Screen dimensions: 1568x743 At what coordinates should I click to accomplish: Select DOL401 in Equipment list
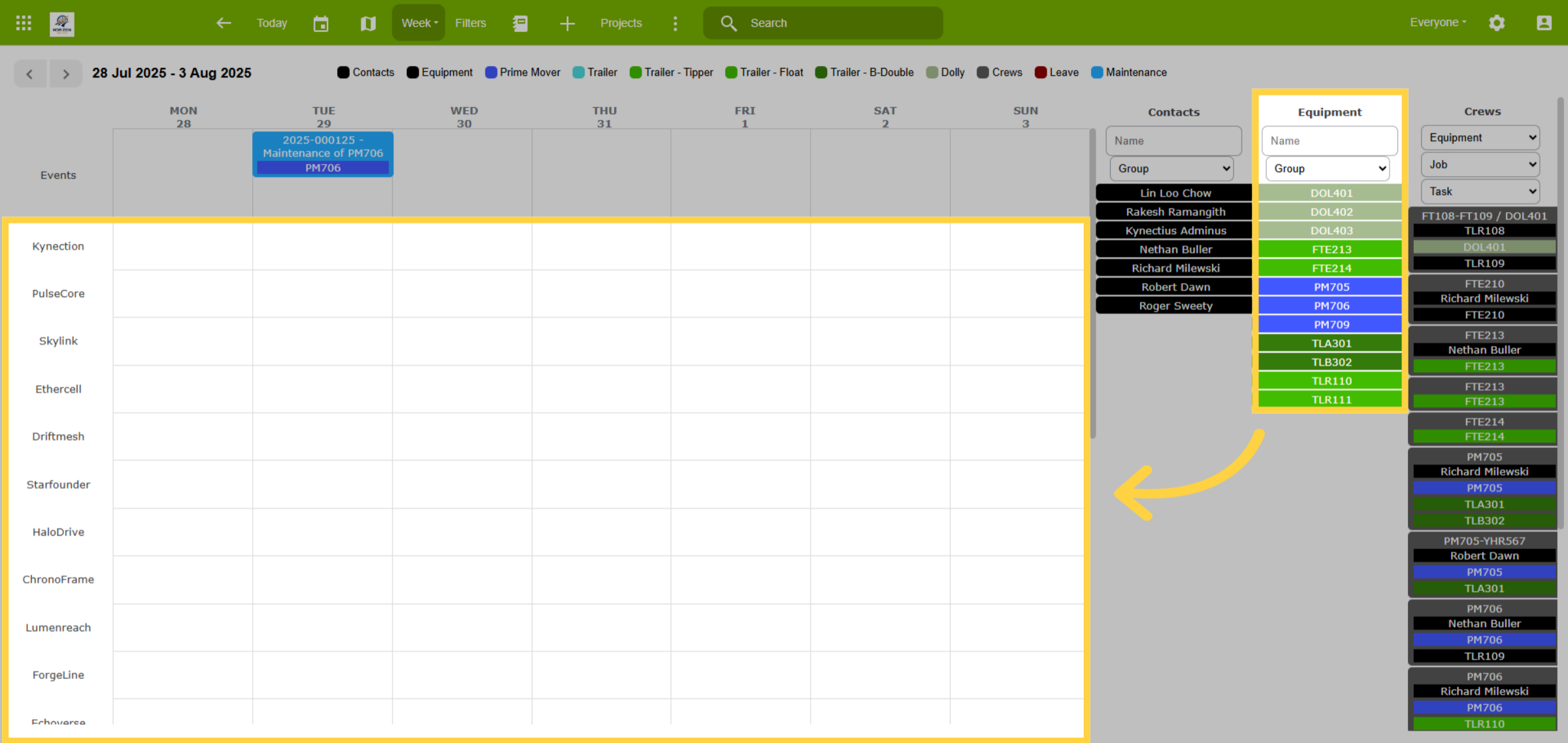point(1331,193)
